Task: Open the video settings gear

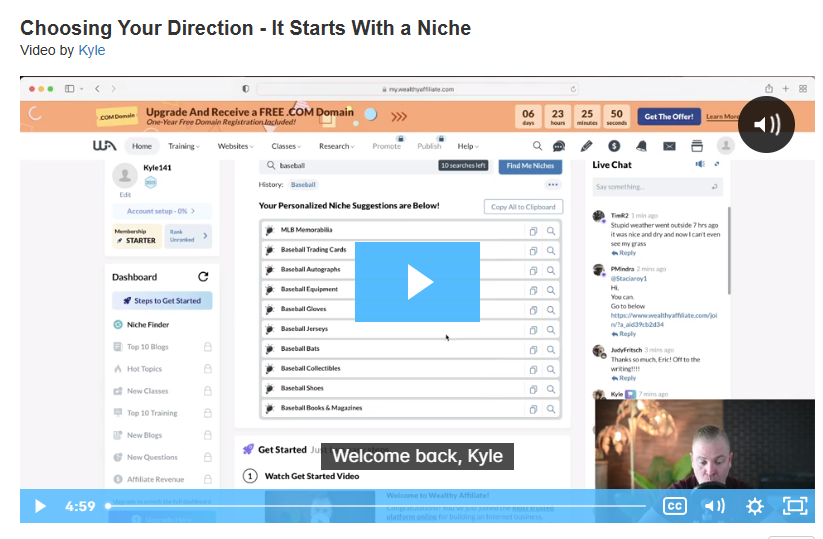Action: click(755, 506)
